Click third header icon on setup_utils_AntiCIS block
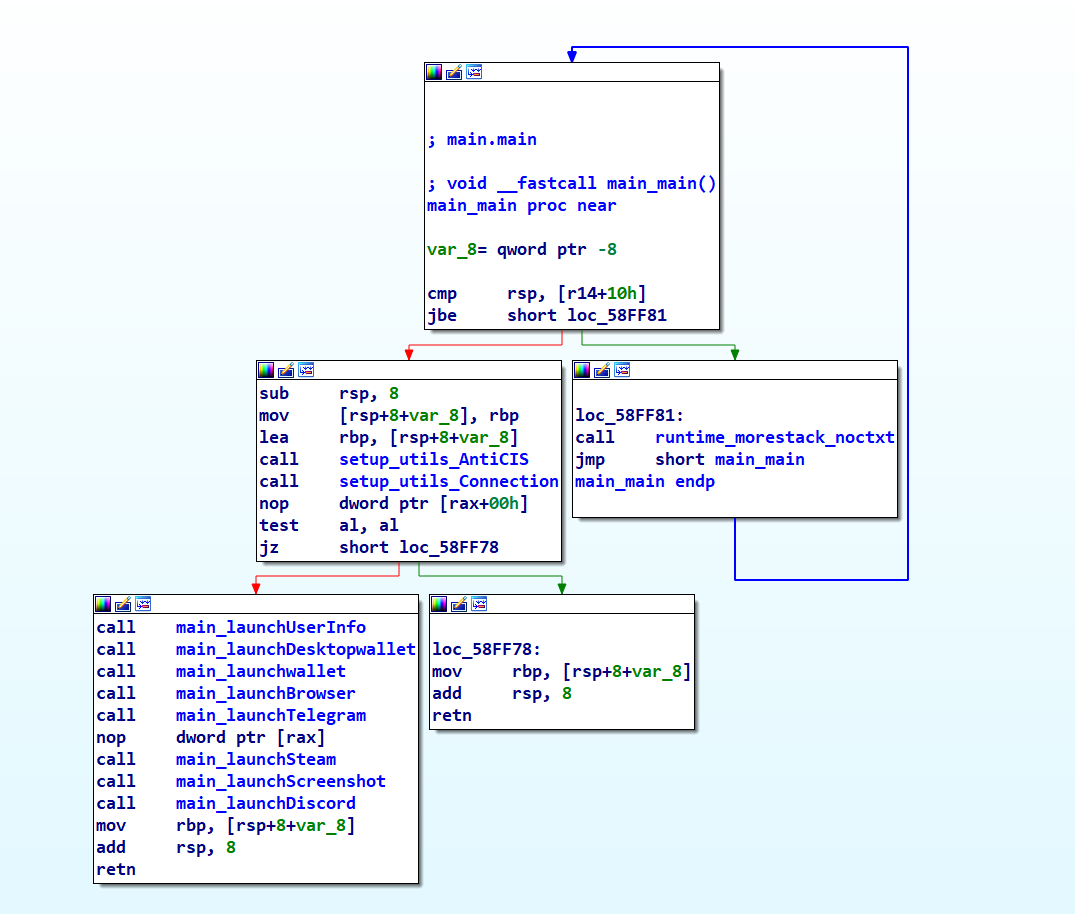This screenshot has height=914, width=1075. [306, 370]
